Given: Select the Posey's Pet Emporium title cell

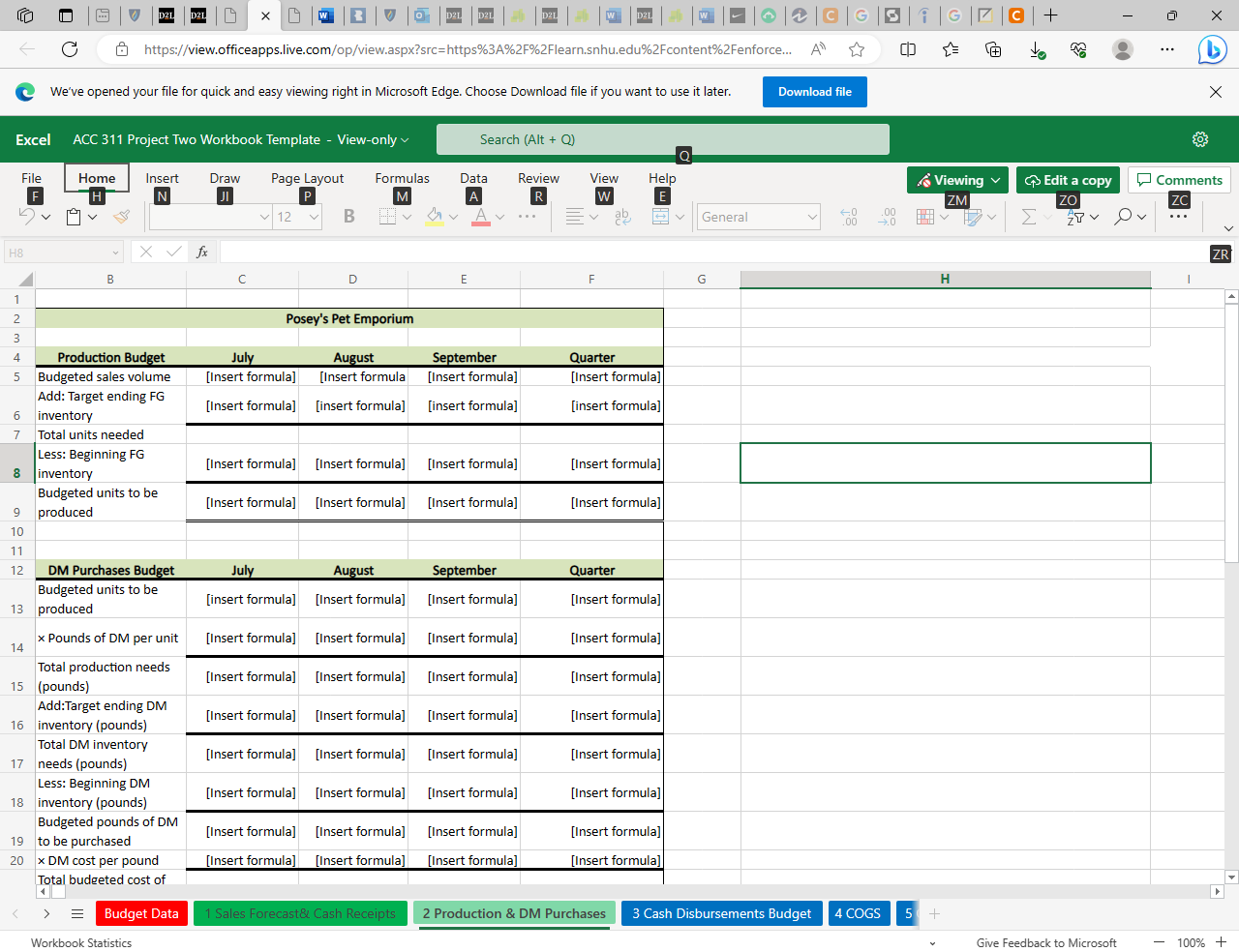Looking at the screenshot, I should click(x=349, y=318).
